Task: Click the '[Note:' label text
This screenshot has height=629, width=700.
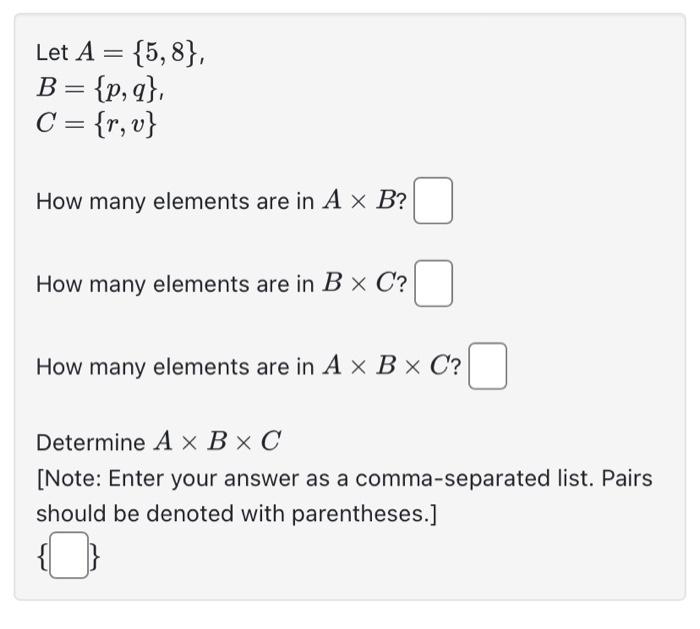Action: [x=70, y=479]
